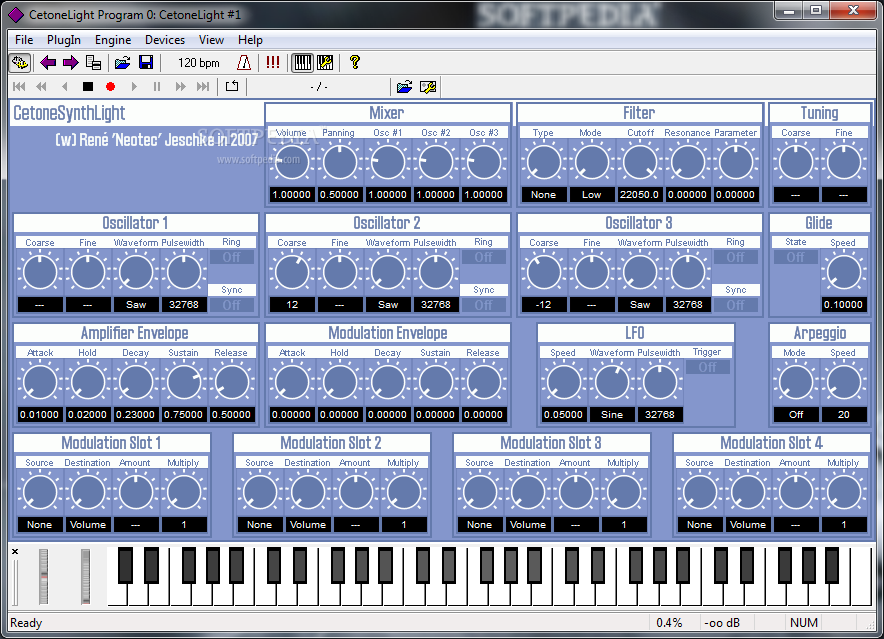884x639 pixels.
Task: Toggle the plugin editor window icon
Action: coord(20,63)
